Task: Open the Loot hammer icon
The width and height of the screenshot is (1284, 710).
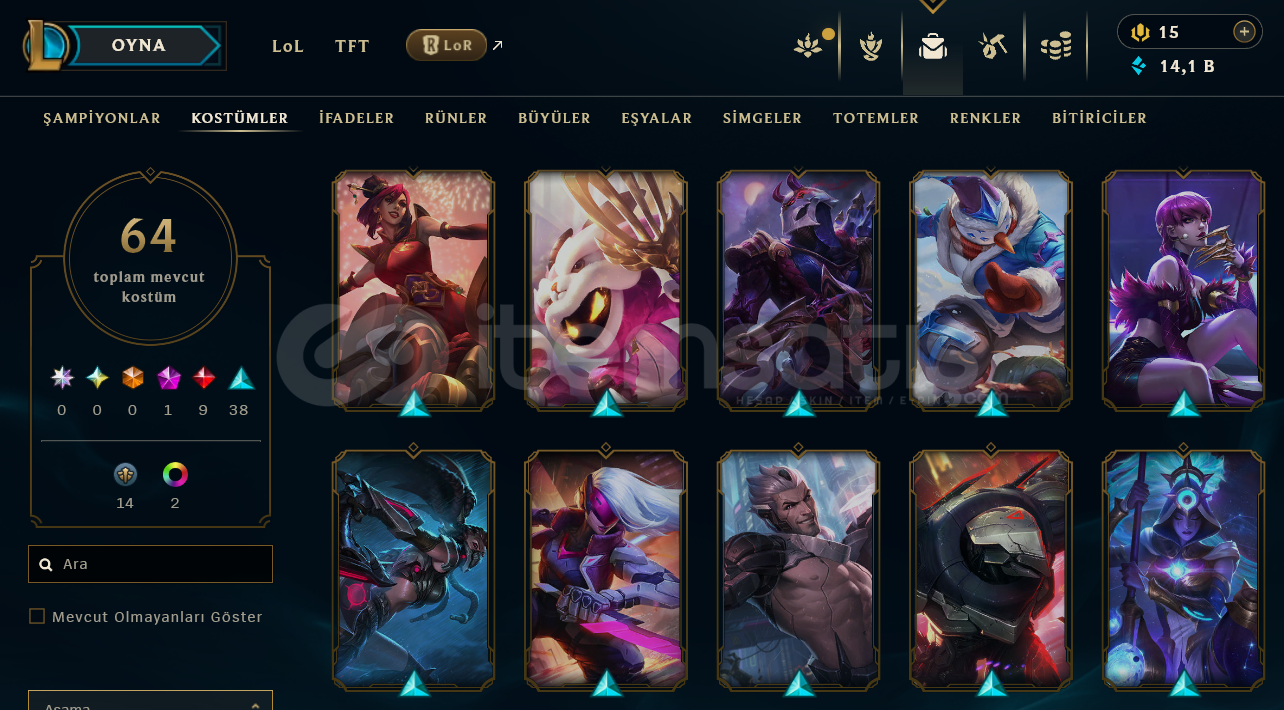Action: point(992,46)
